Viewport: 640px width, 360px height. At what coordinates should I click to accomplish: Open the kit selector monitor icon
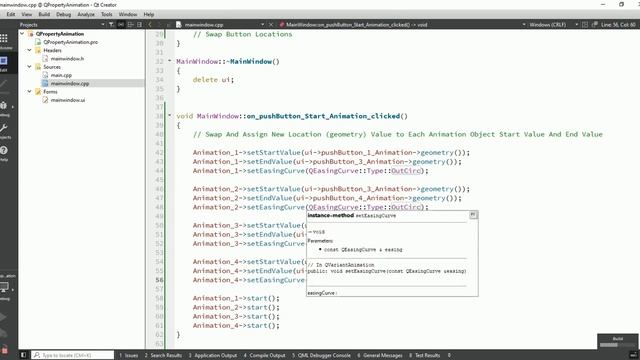[x=5, y=288]
